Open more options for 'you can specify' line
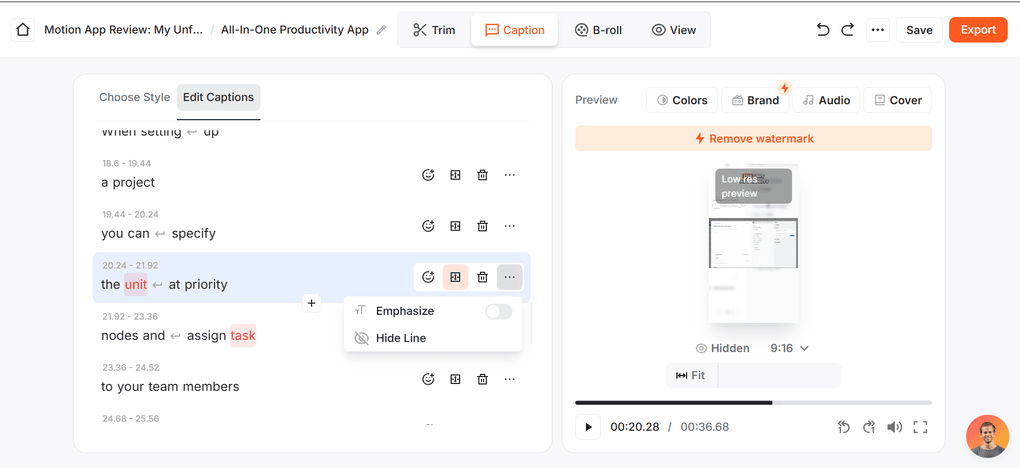 pos(510,226)
